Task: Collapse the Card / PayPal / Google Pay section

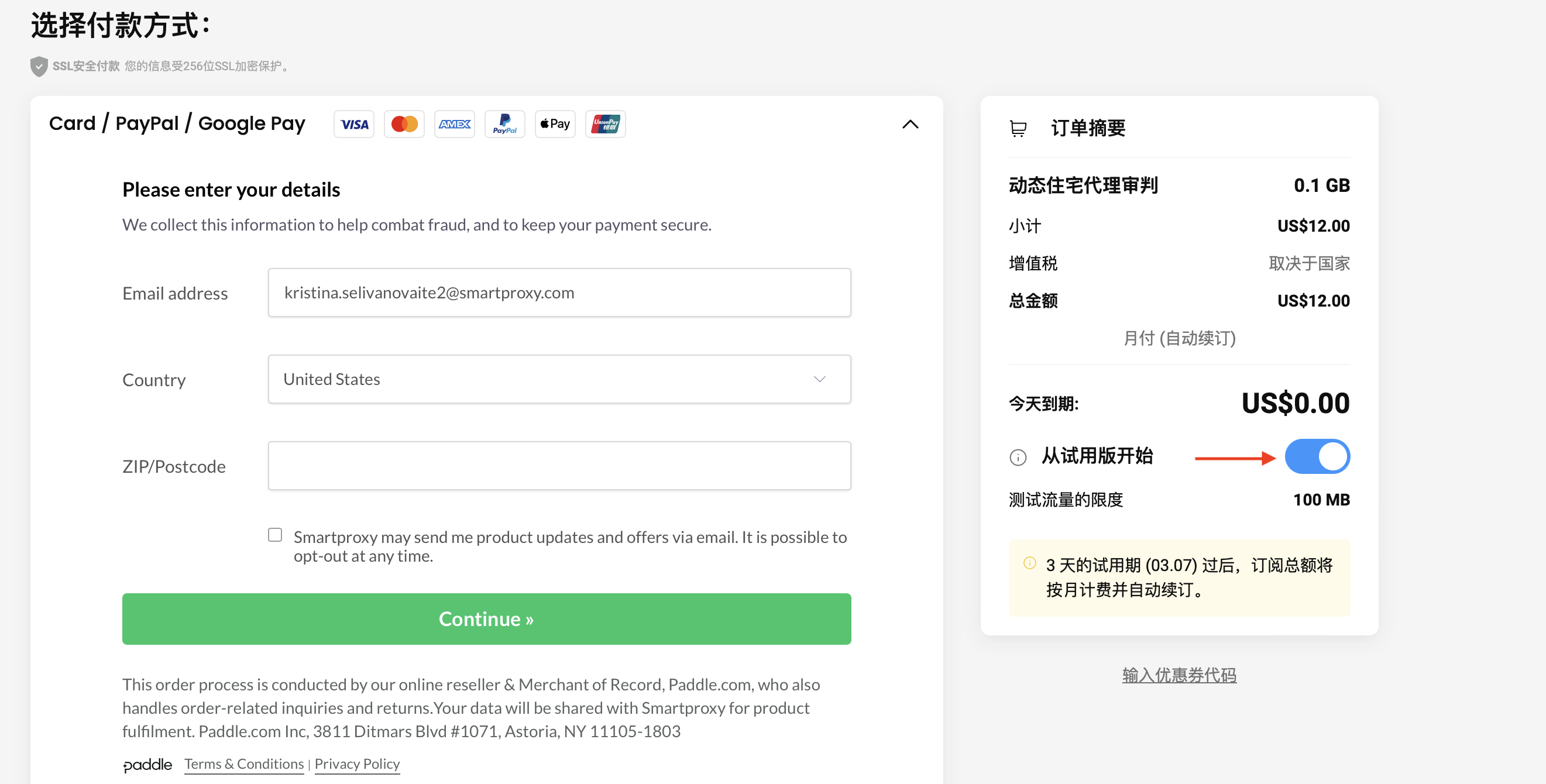Action: pos(911,124)
